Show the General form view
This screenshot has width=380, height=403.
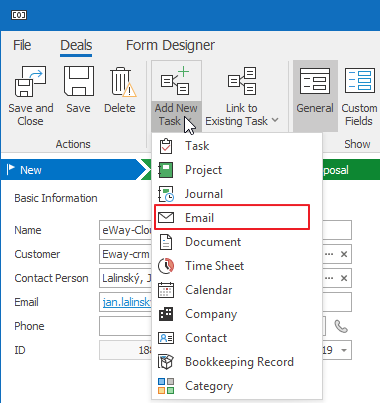point(315,96)
